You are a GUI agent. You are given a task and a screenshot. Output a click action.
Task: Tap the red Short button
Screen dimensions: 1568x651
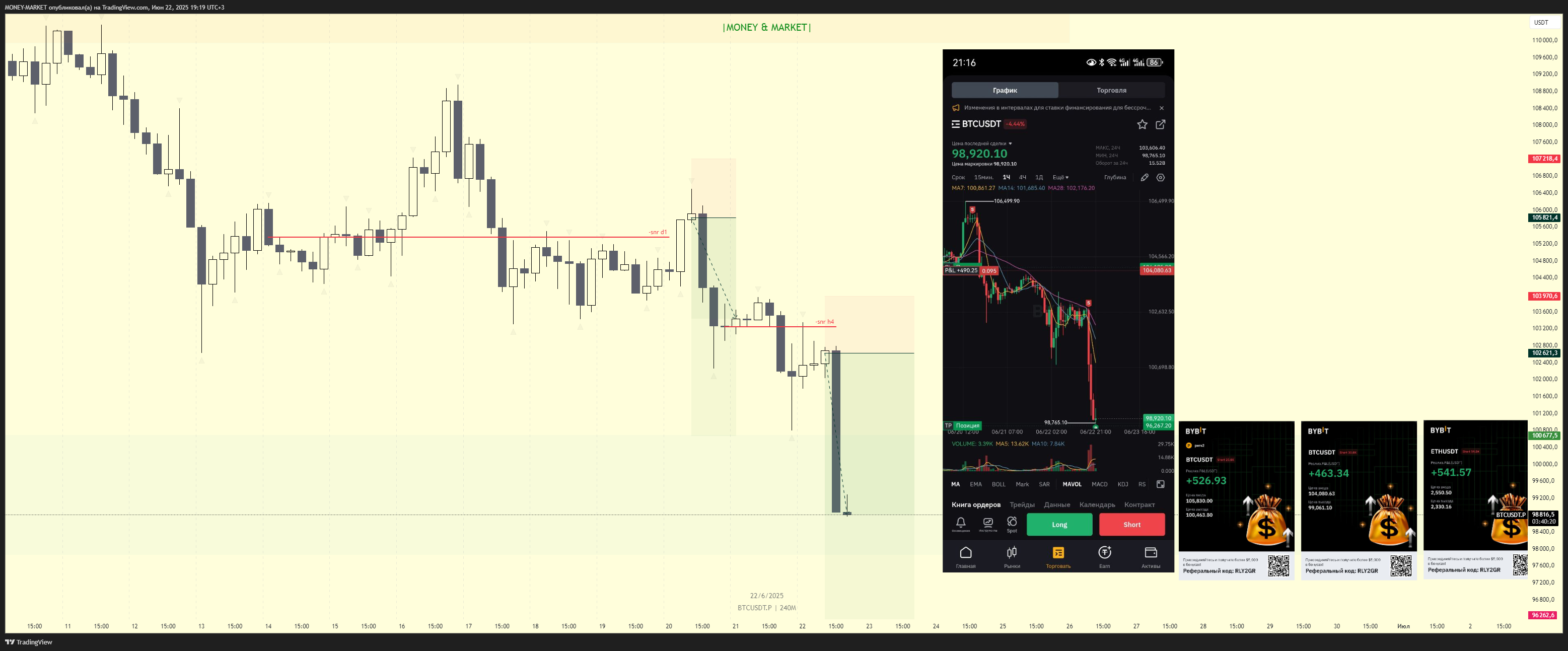[1131, 525]
